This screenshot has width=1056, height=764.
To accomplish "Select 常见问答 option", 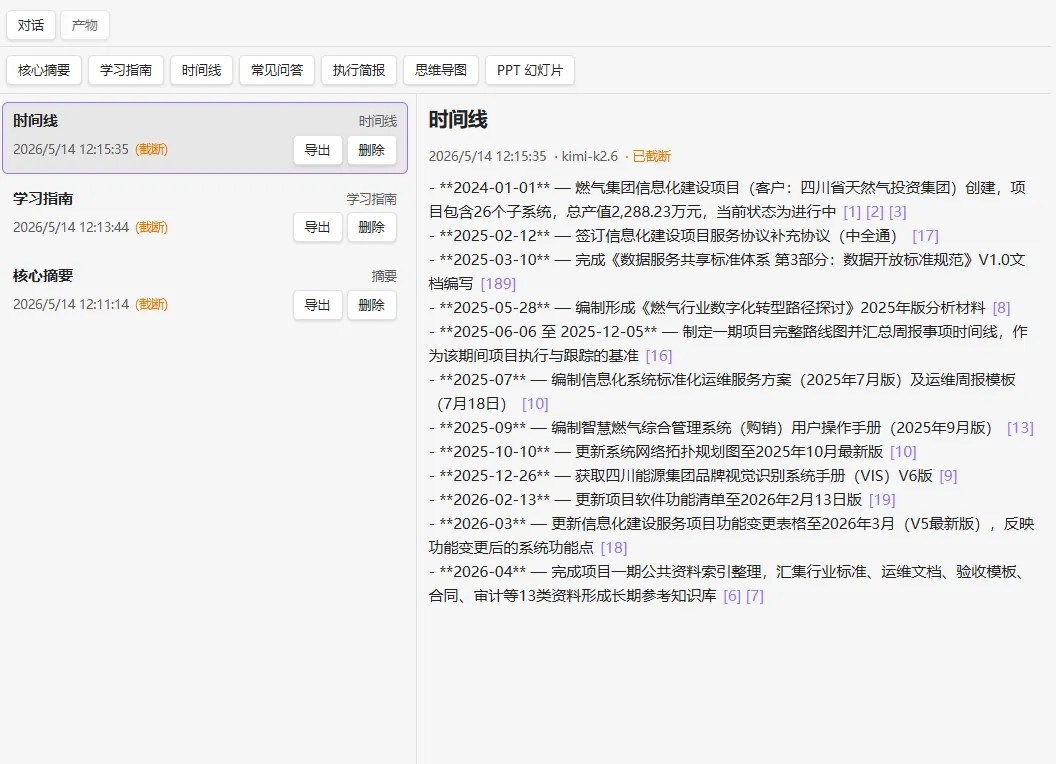I will tap(277, 70).
